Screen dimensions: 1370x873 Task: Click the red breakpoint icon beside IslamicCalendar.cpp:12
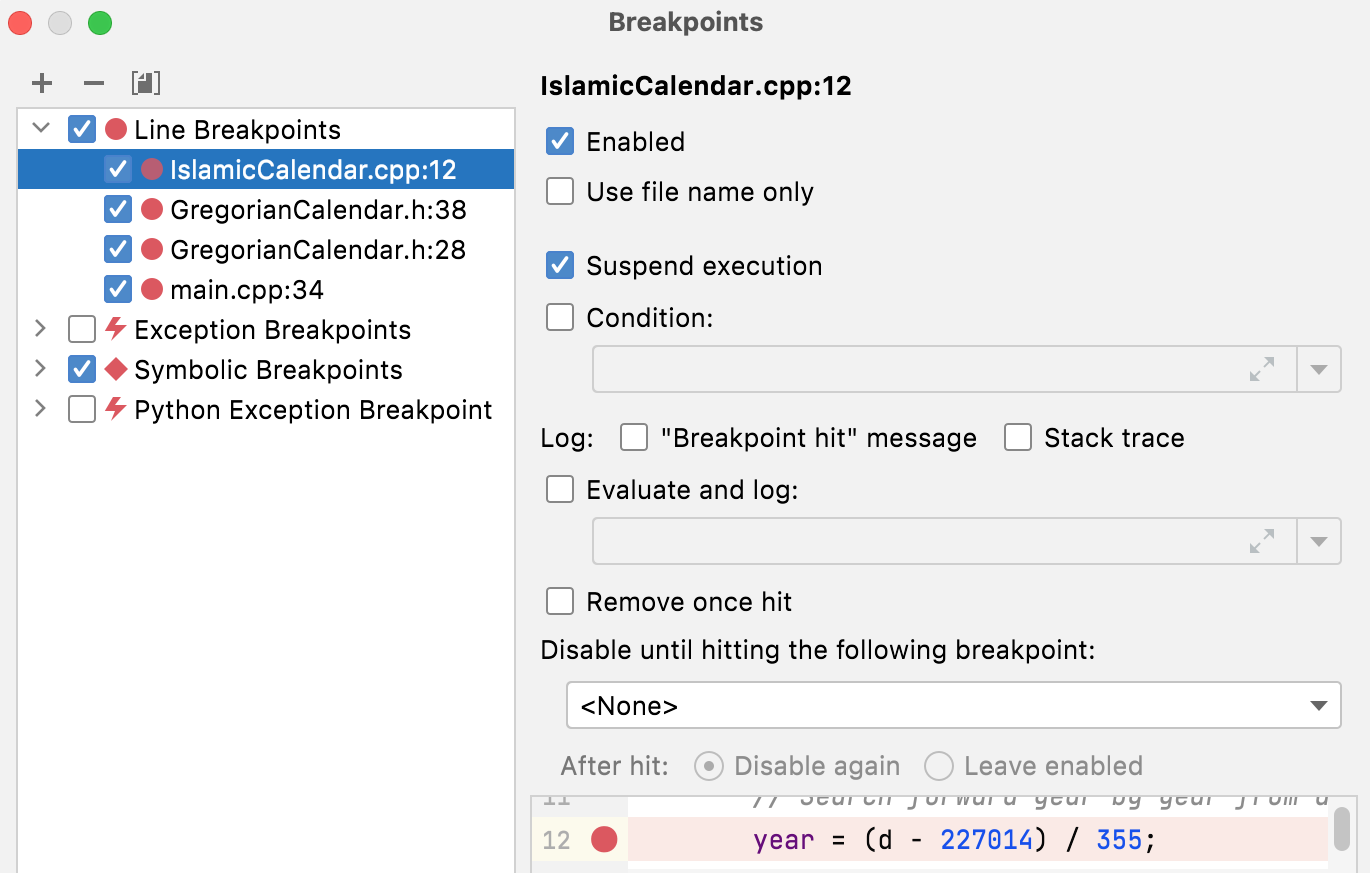(x=152, y=169)
